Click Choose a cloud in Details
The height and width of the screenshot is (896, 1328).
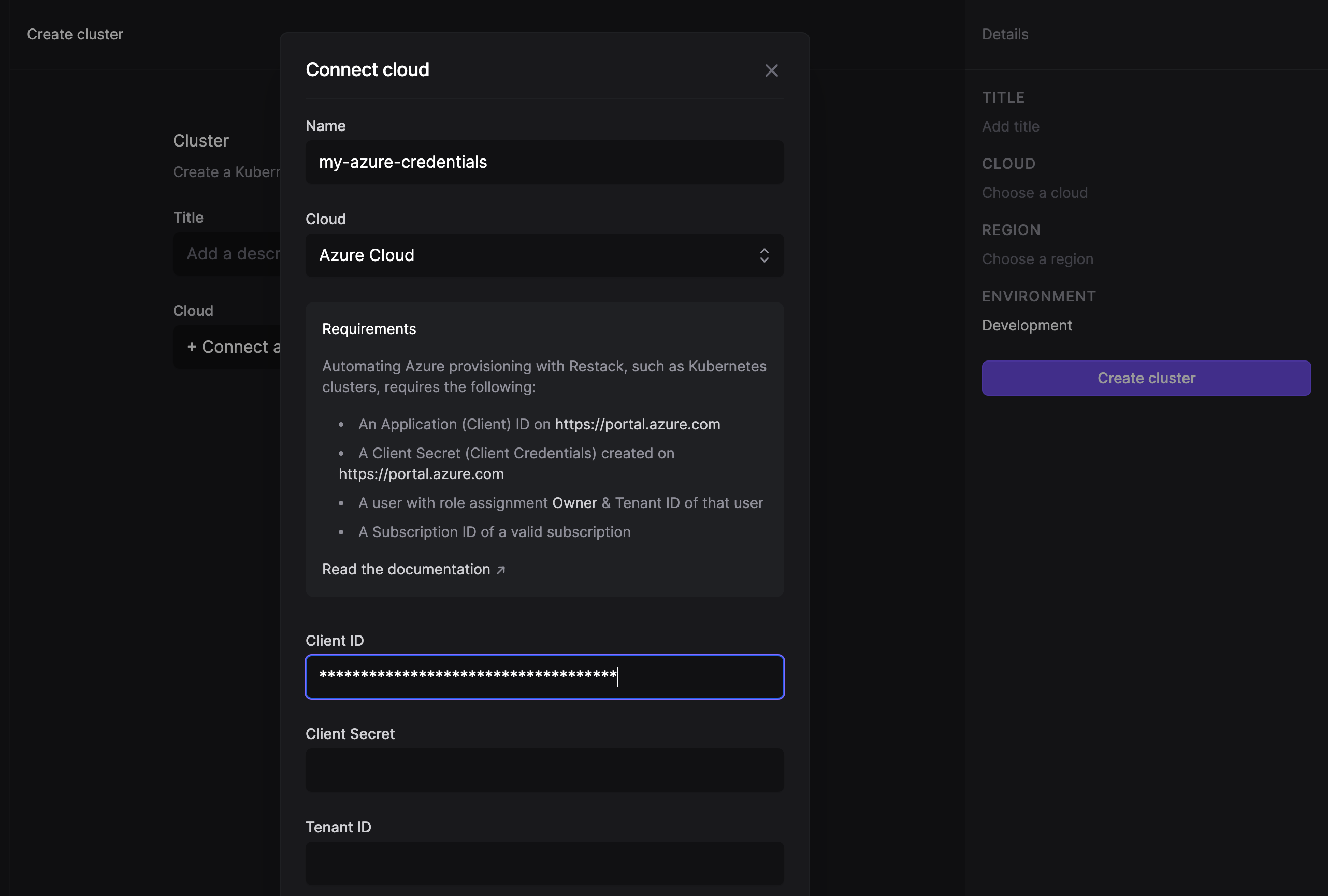pyautogui.click(x=1034, y=193)
